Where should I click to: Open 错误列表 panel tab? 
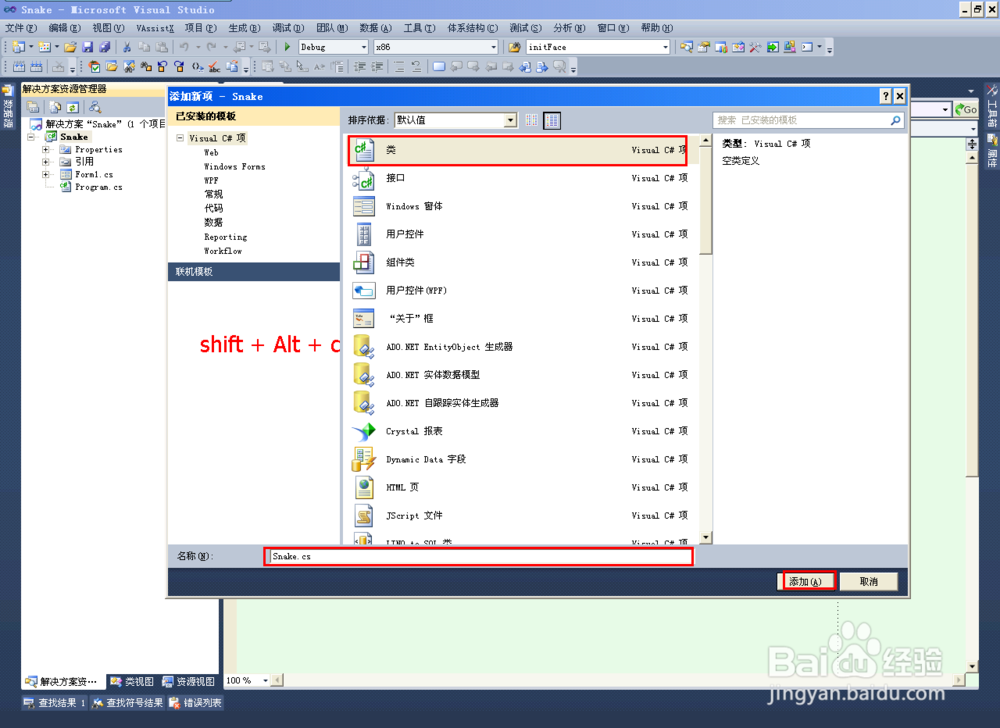coord(196,703)
